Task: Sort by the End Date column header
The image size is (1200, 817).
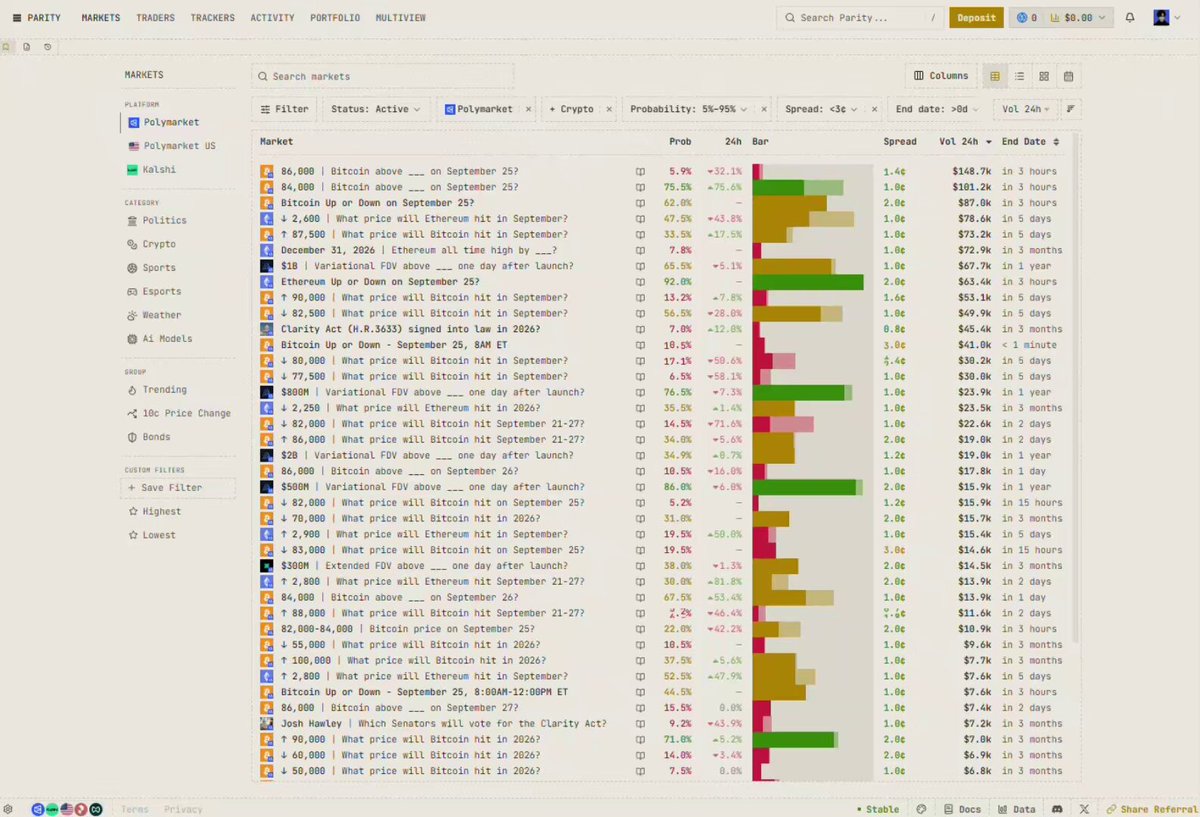Action: point(1030,142)
